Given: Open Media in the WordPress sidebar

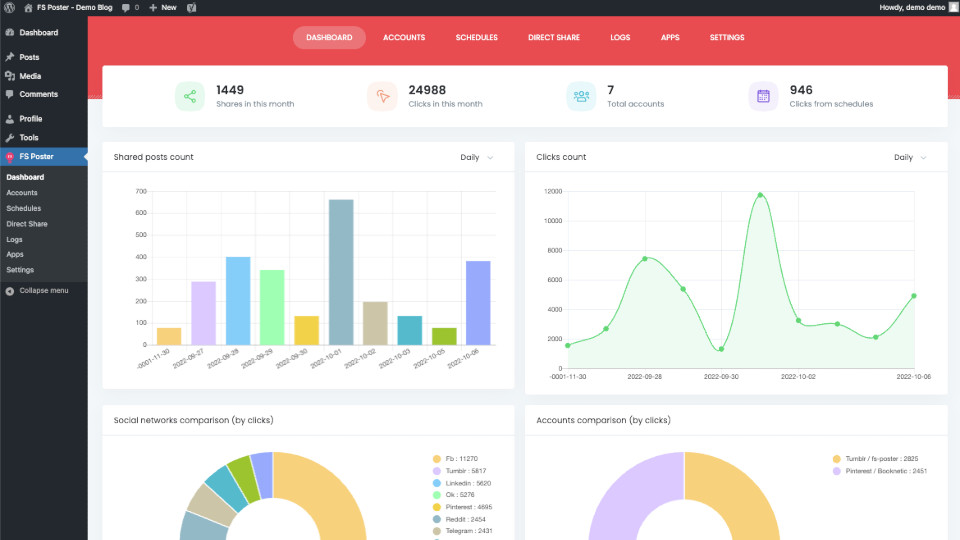Looking at the screenshot, I should click(x=30, y=76).
